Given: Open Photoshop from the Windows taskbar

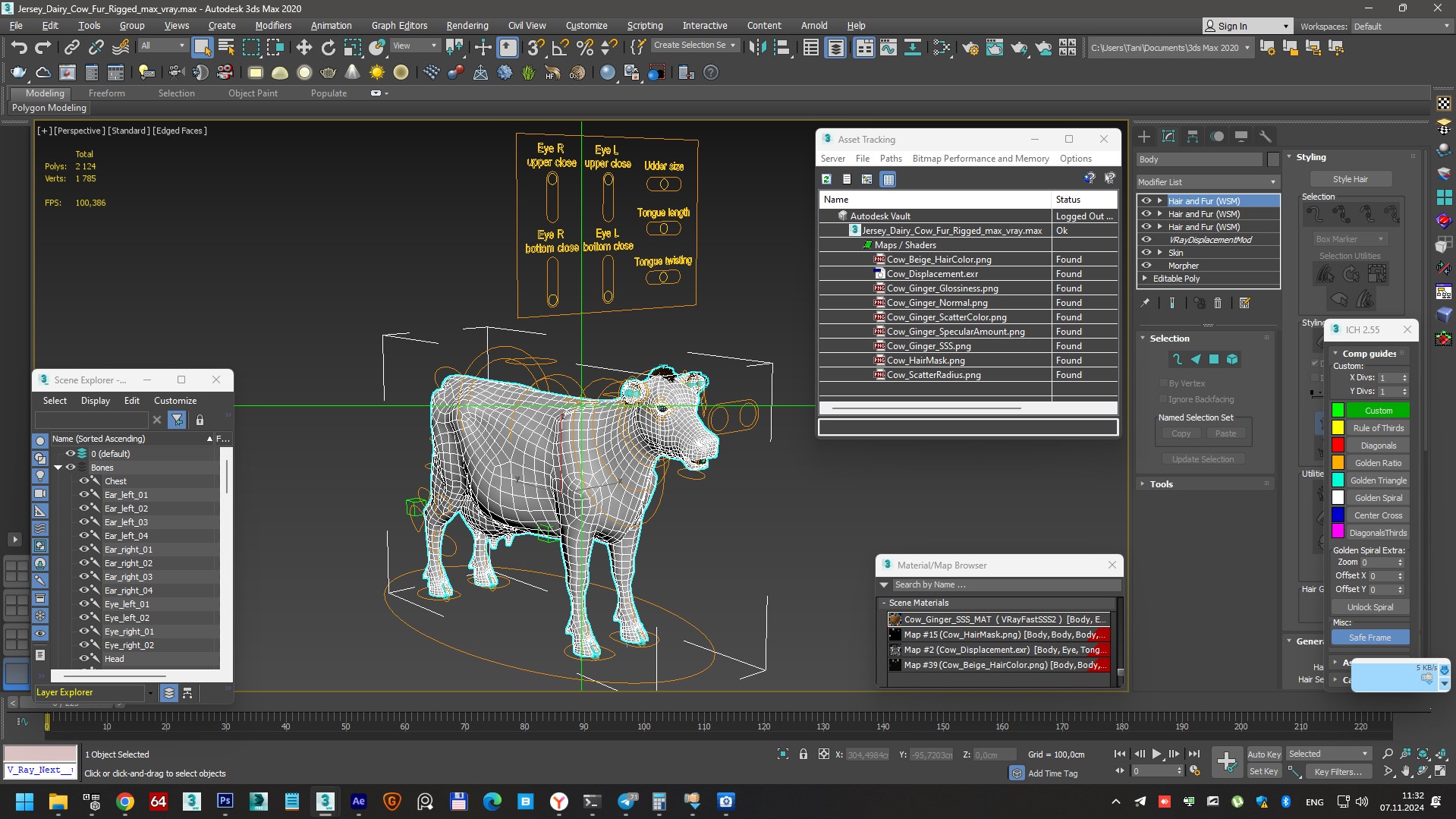Looking at the screenshot, I should click(x=225, y=802).
